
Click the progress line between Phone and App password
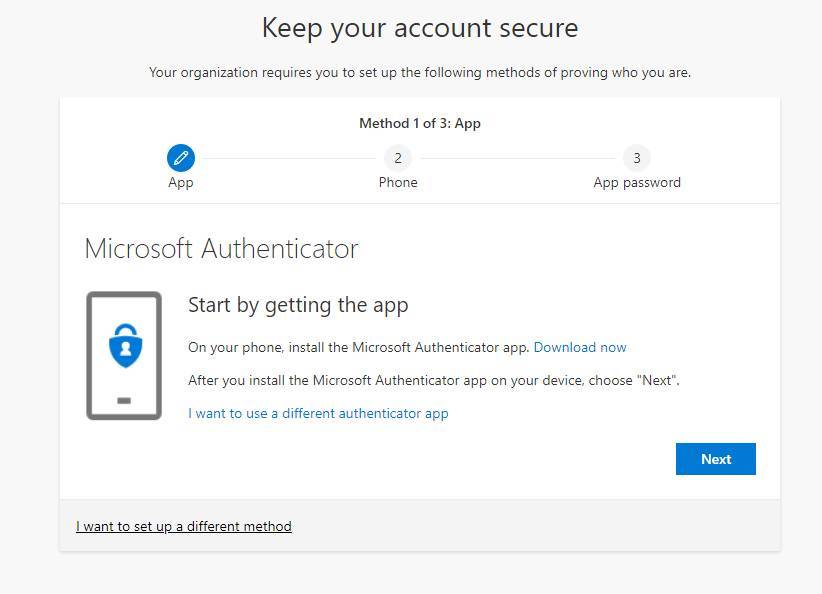click(x=518, y=158)
